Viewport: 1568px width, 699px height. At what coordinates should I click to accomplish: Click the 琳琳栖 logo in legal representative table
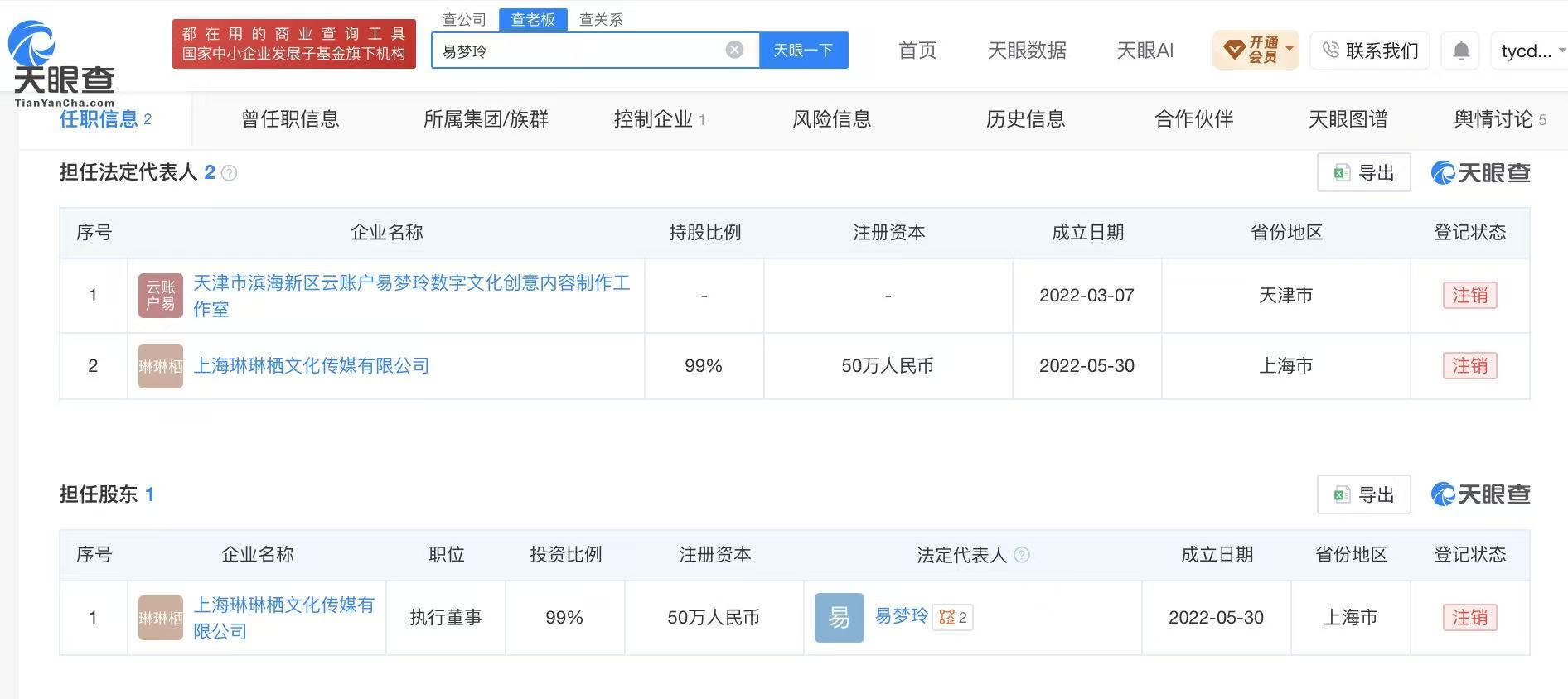(161, 366)
